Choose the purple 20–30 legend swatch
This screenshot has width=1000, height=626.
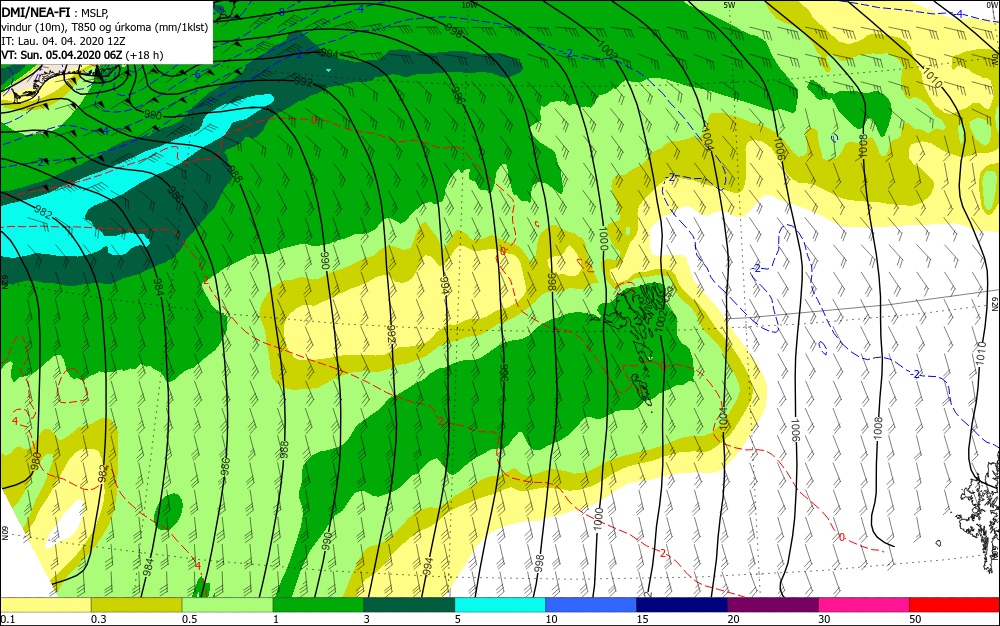772,605
